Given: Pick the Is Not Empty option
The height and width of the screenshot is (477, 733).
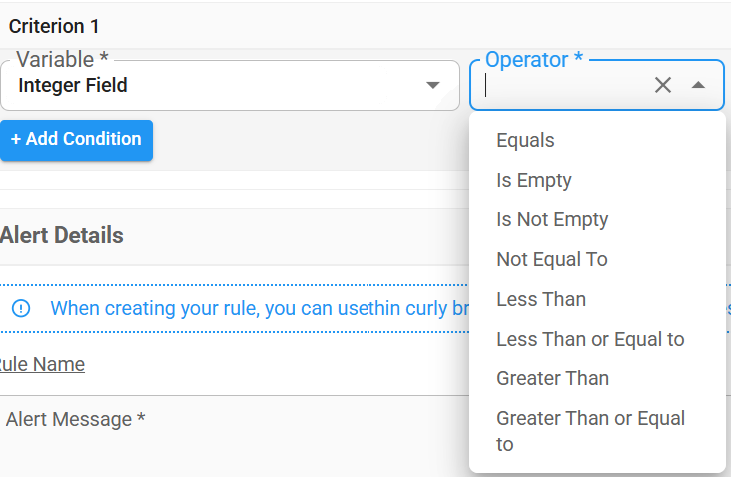Looking at the screenshot, I should (552, 220).
